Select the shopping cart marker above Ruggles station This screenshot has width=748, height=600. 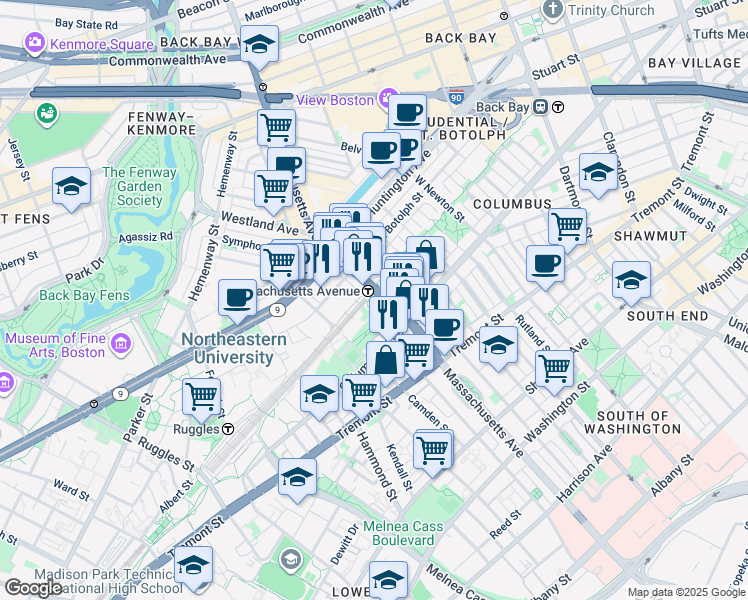click(x=202, y=397)
